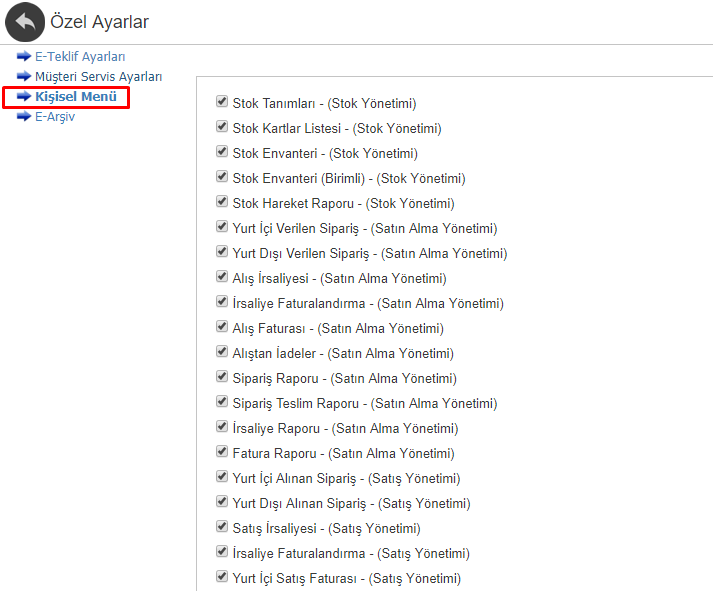Toggle Stok Envanteri (Birimli) checkbox
The height and width of the screenshot is (591, 713).
coord(222,176)
